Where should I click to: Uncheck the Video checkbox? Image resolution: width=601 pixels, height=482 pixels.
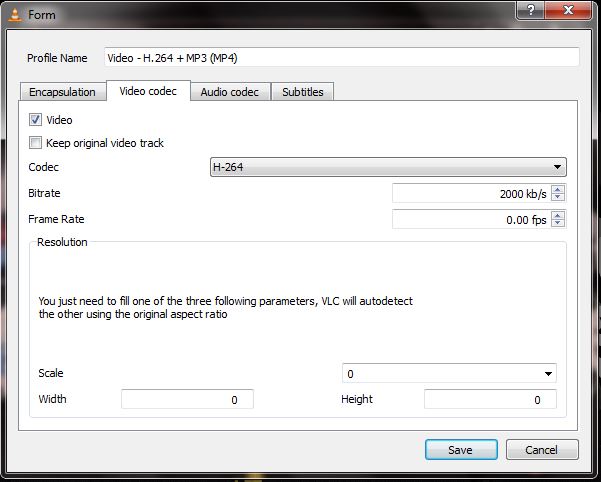[35, 120]
